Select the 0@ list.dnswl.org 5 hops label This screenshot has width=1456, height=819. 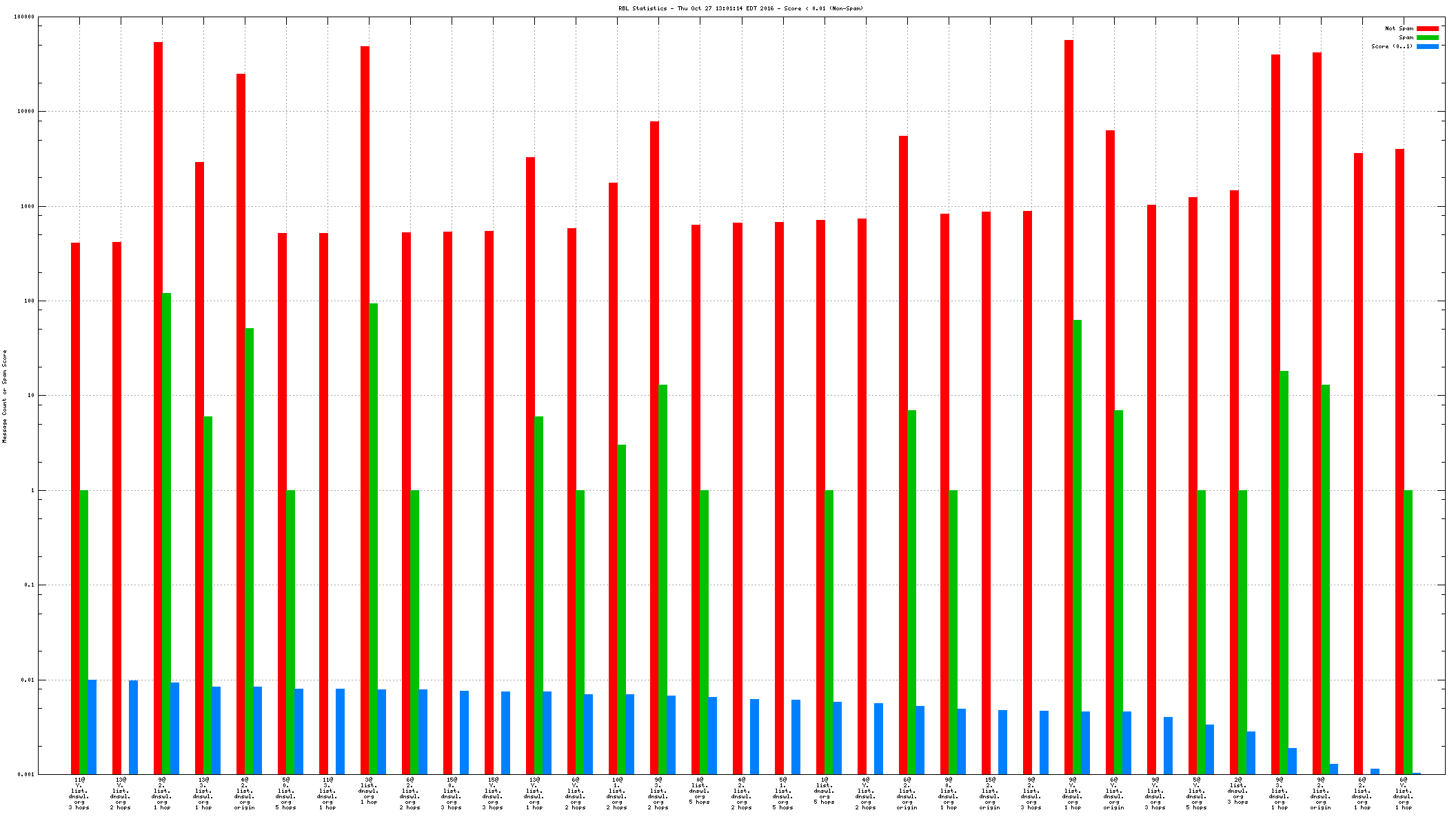point(699,791)
